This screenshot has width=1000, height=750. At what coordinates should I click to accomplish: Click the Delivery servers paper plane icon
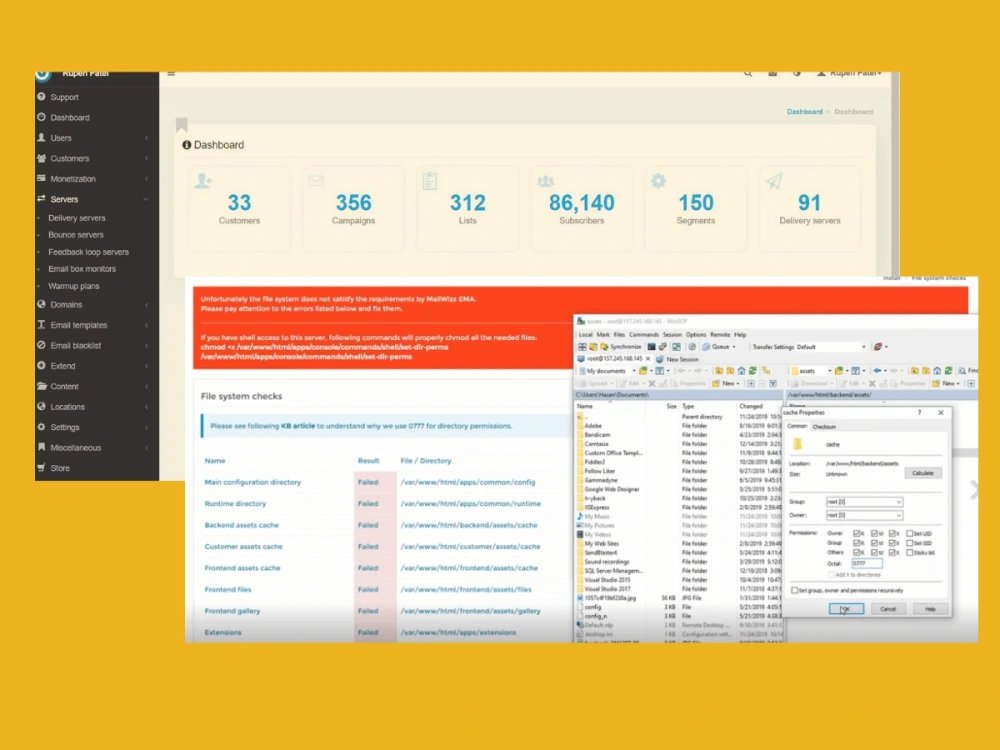click(774, 181)
